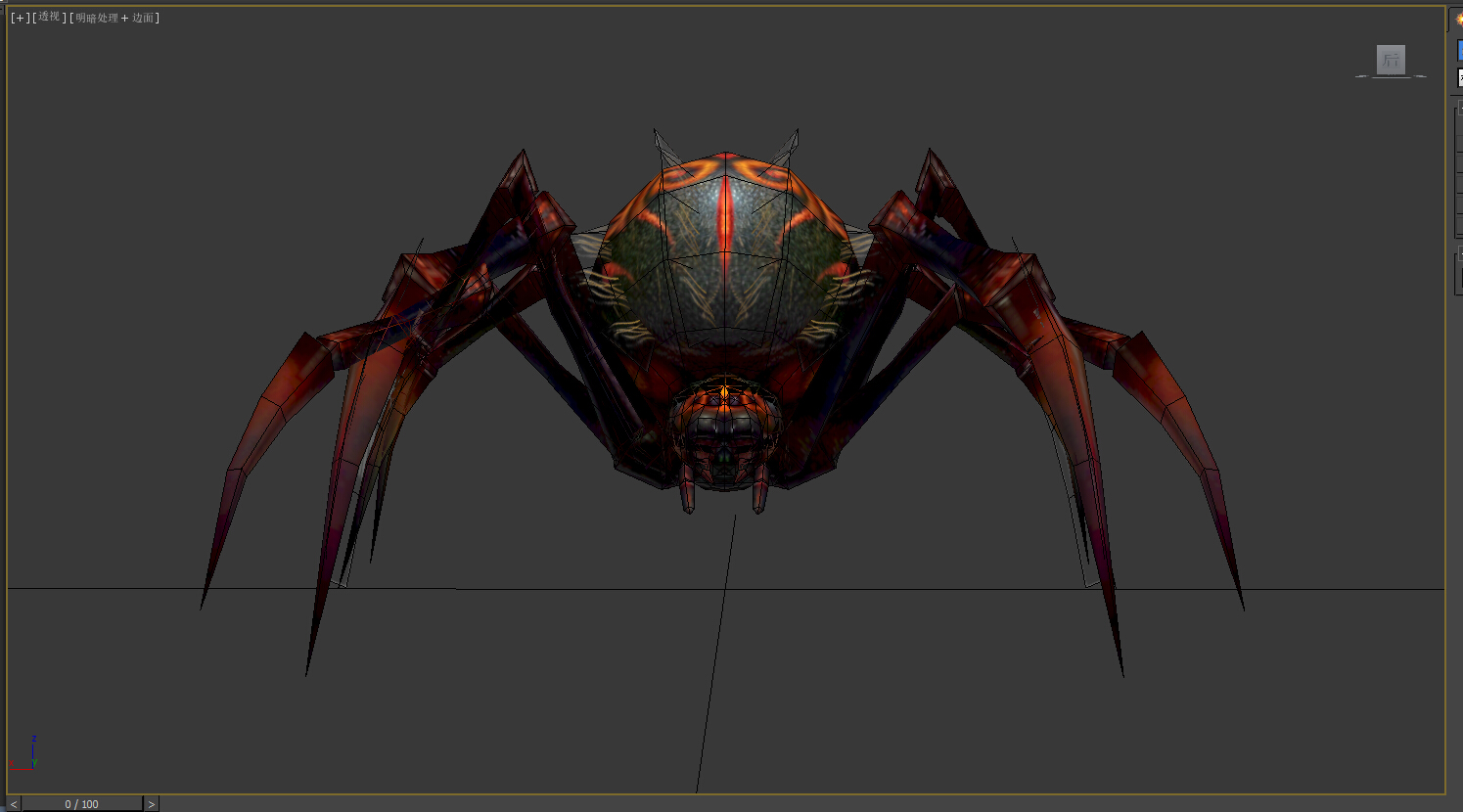Select the spider's small head with eyes
Image resolution: width=1463 pixels, height=812 pixels.
[x=724, y=430]
